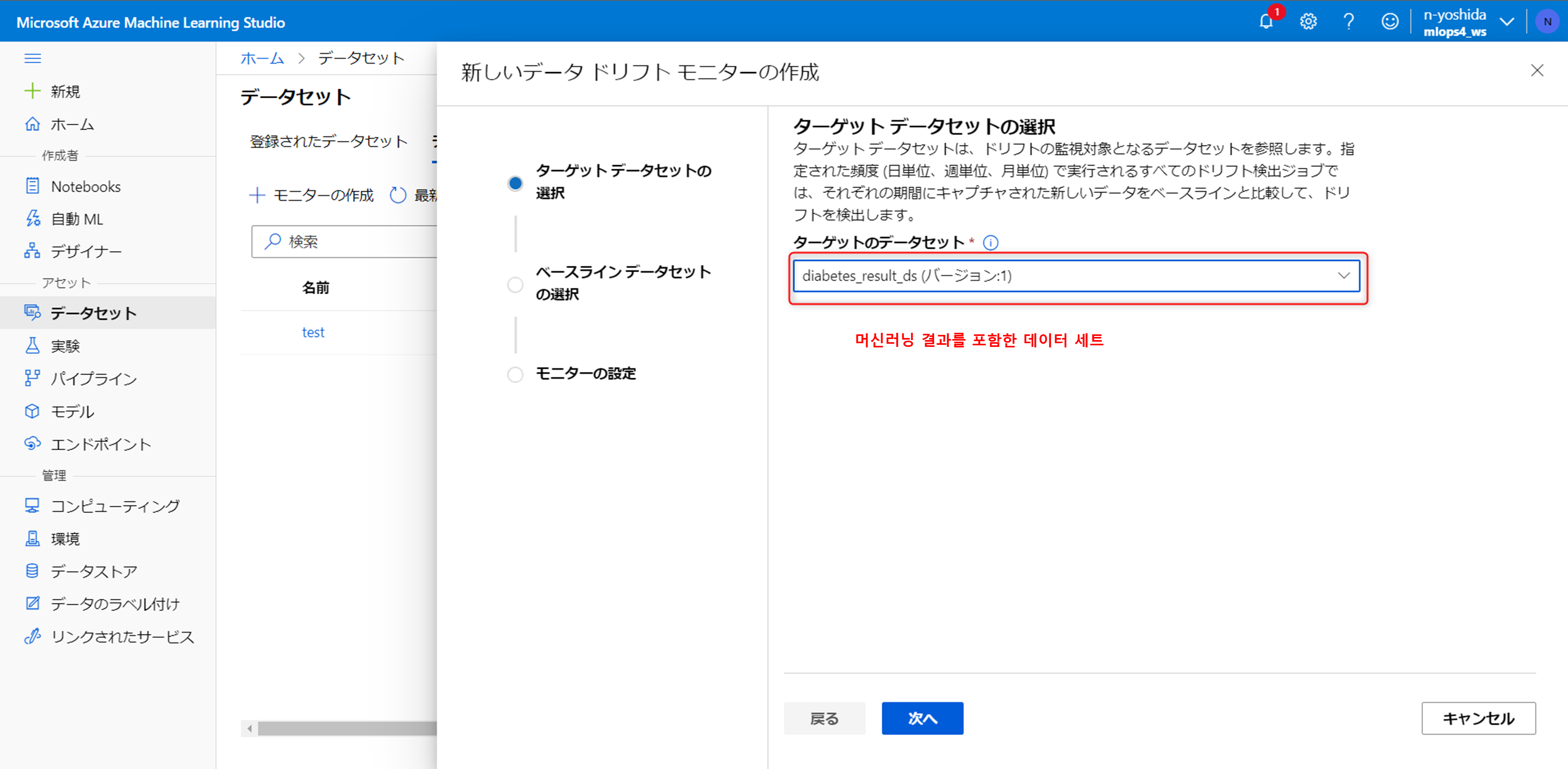The height and width of the screenshot is (769, 1568).
Task: Click the notifications bell icon
Action: [1265, 22]
